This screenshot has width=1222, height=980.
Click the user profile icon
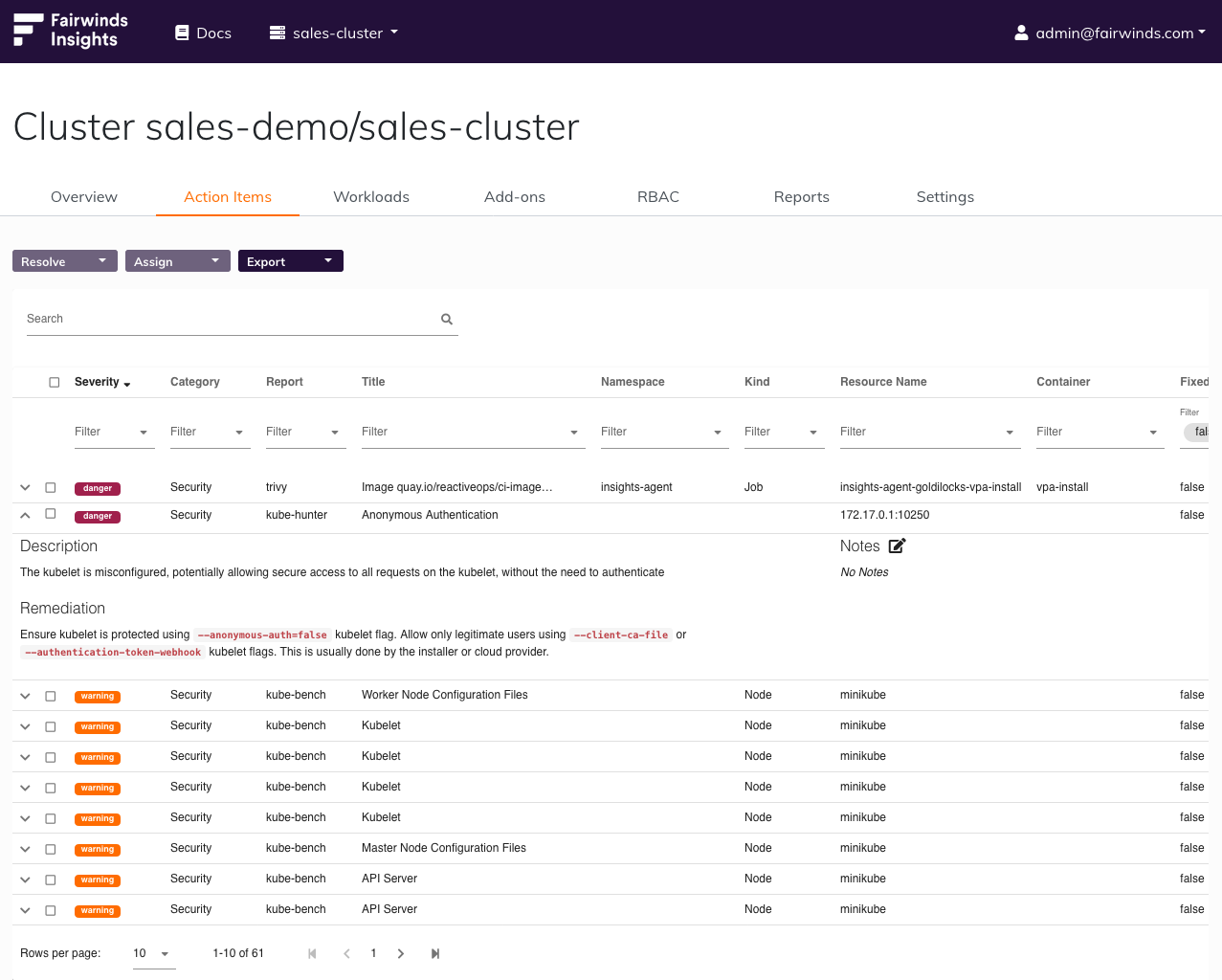tap(1021, 33)
